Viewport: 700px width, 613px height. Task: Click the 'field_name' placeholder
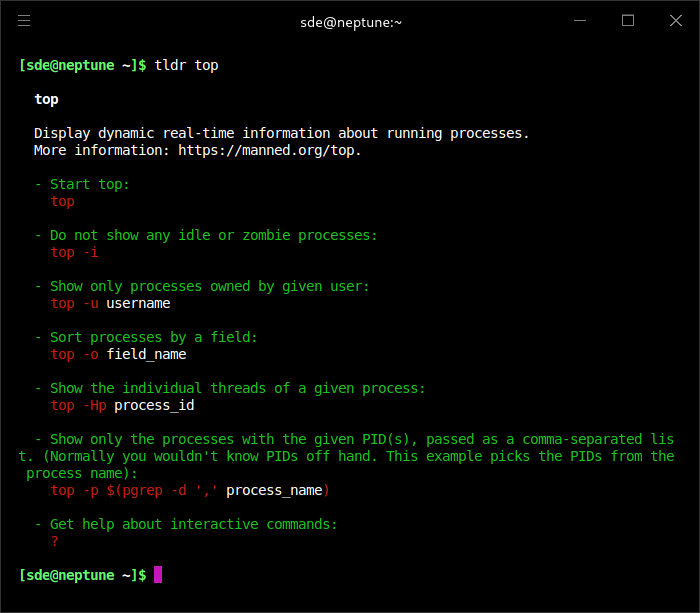coord(146,354)
